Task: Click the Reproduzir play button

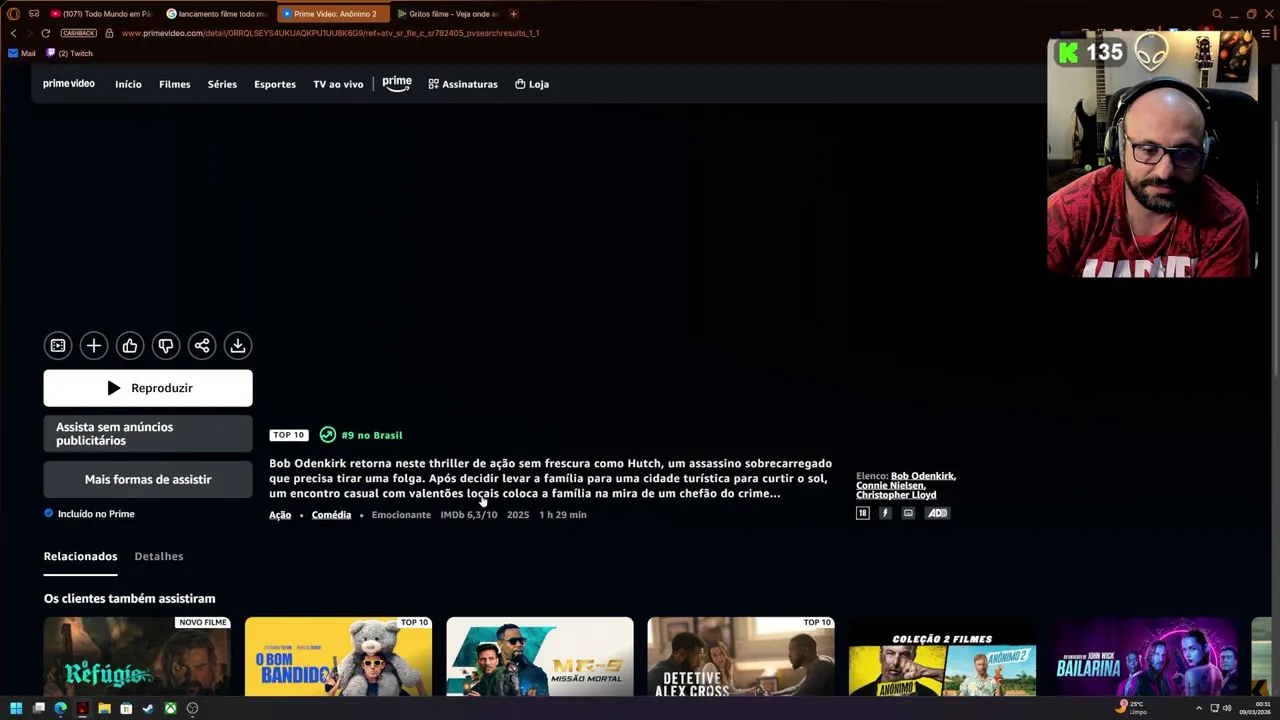Action: click(148, 388)
